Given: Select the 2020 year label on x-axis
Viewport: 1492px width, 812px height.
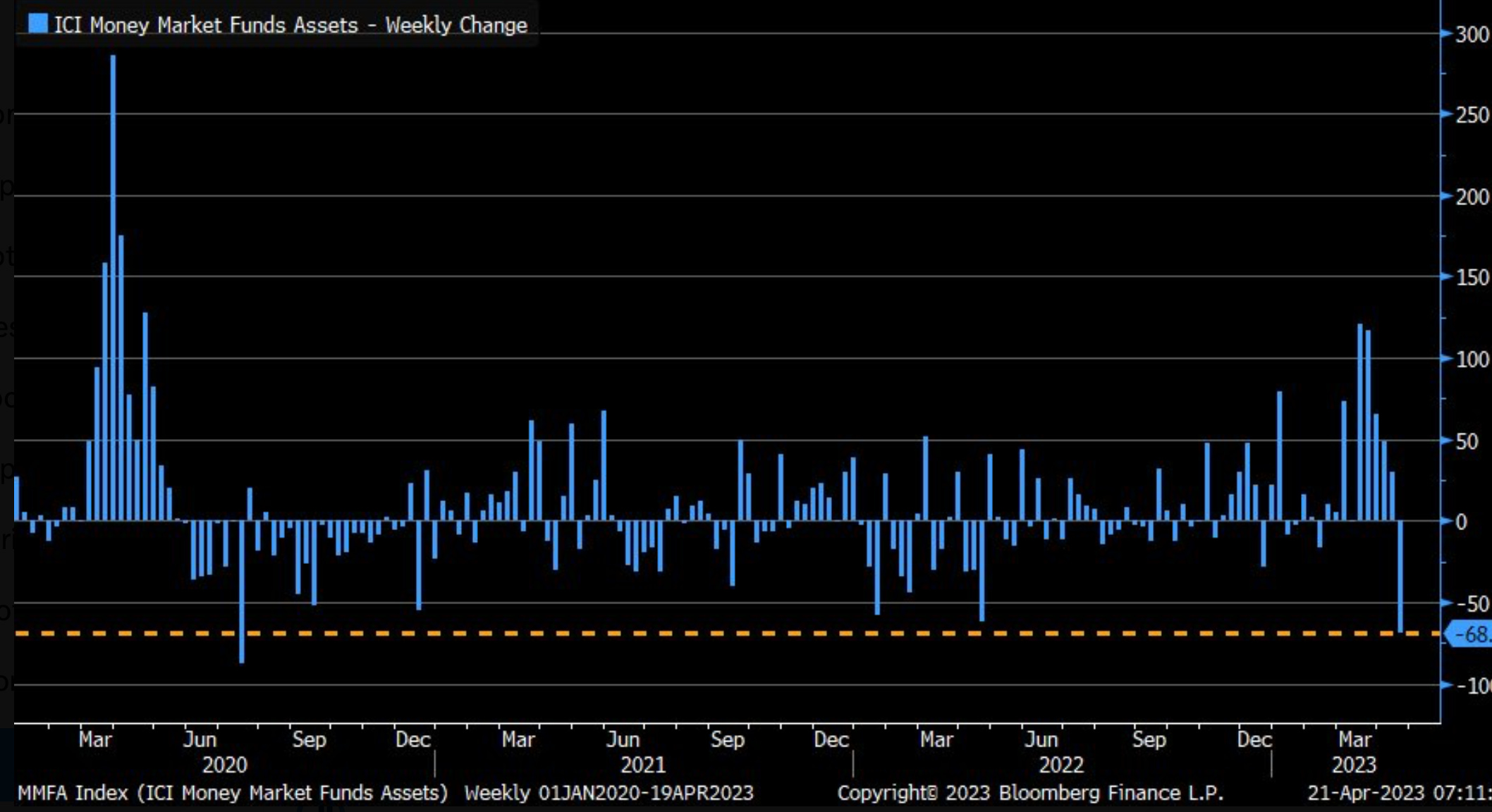Looking at the screenshot, I should point(225,765).
